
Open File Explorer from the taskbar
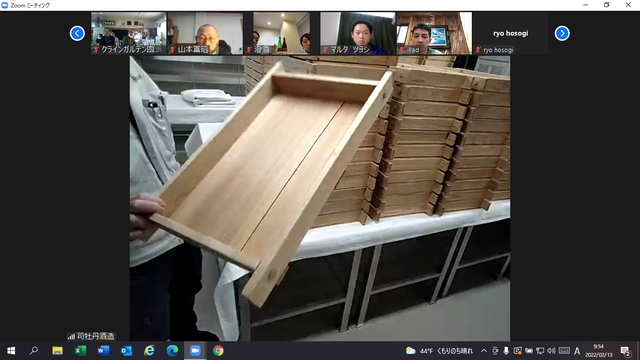57,351
